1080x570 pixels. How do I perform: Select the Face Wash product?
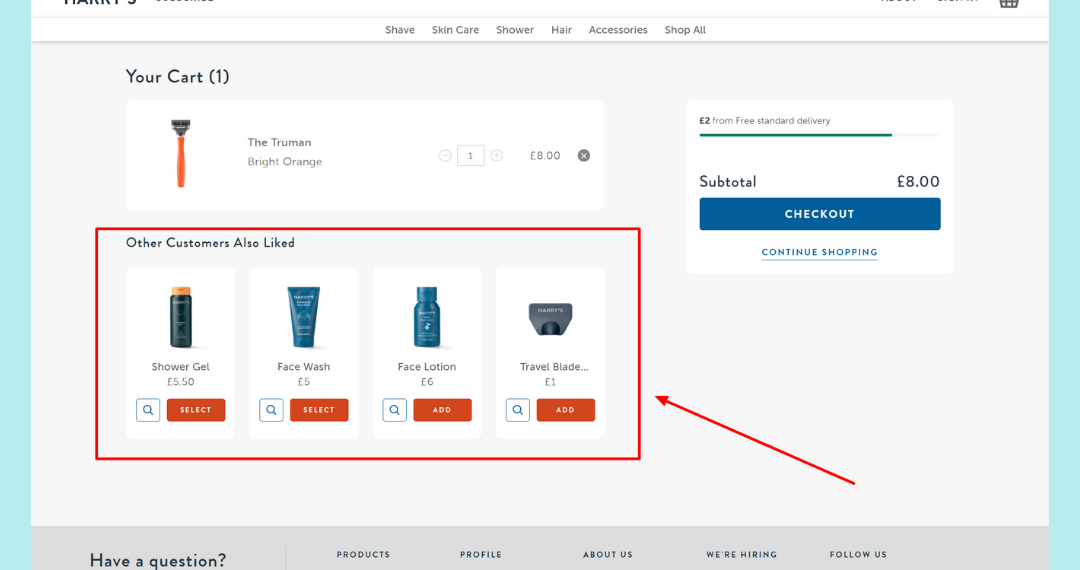[319, 410]
